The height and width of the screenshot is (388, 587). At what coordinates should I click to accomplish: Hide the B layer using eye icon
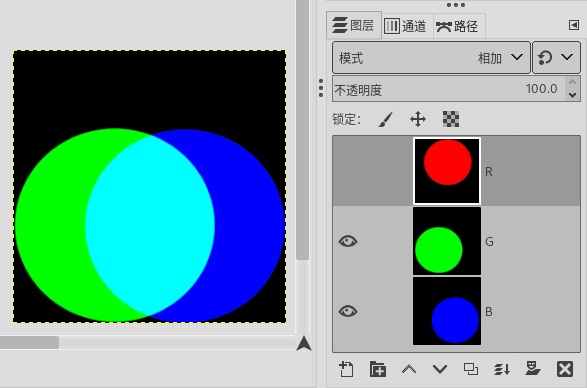pyautogui.click(x=348, y=311)
